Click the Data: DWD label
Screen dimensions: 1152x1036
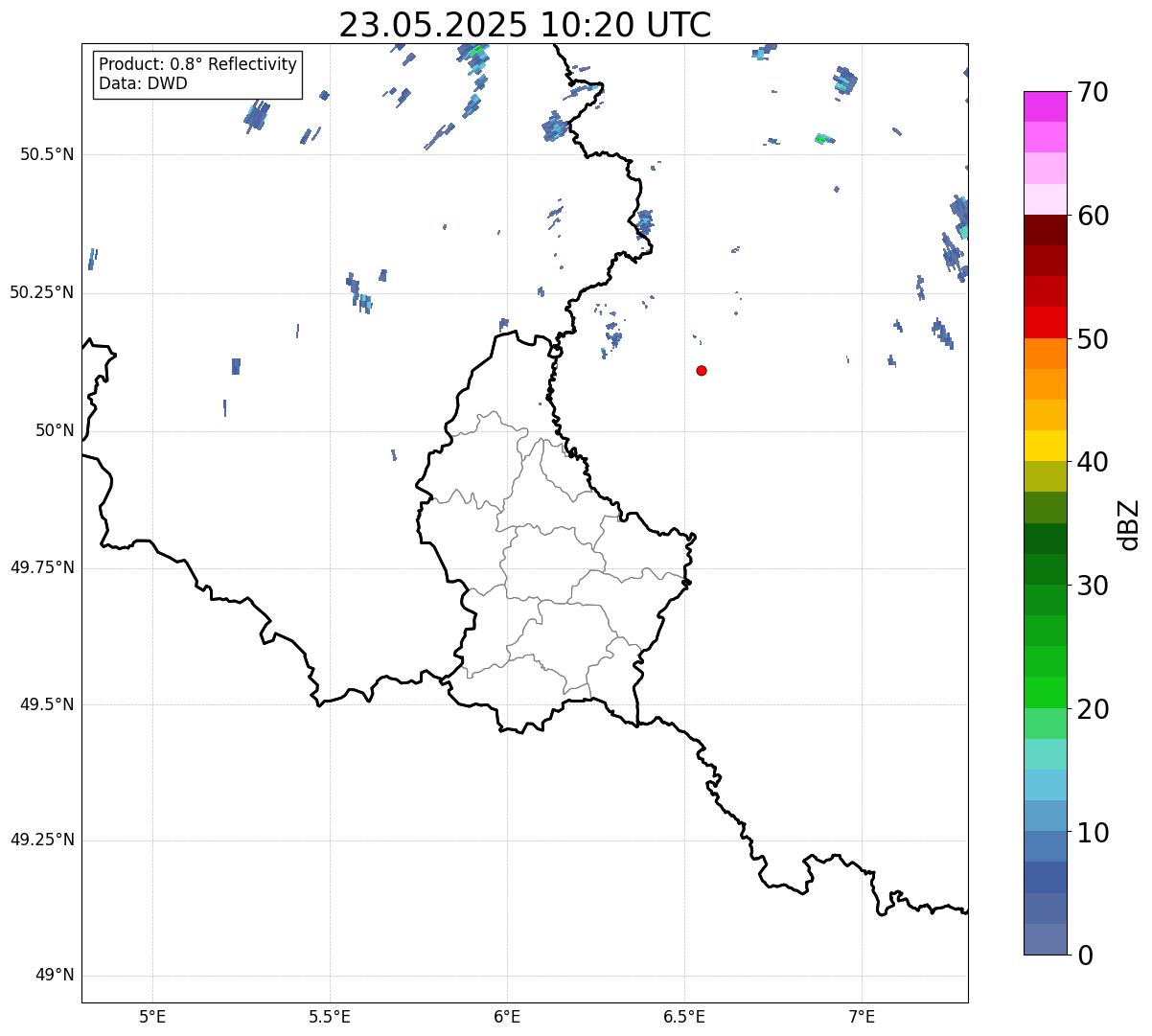143,83
